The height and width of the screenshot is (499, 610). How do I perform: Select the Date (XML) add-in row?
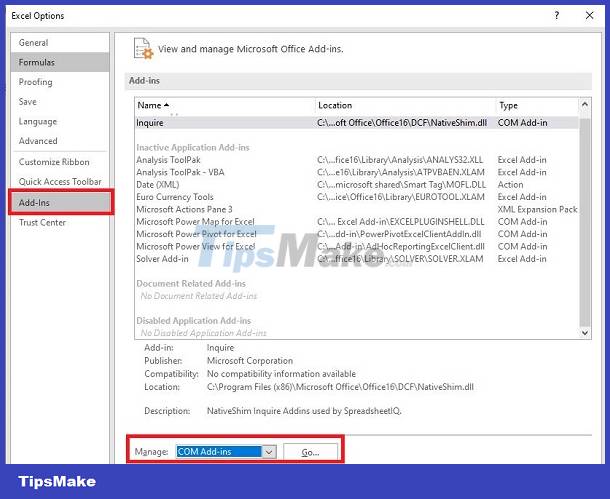[357, 185]
